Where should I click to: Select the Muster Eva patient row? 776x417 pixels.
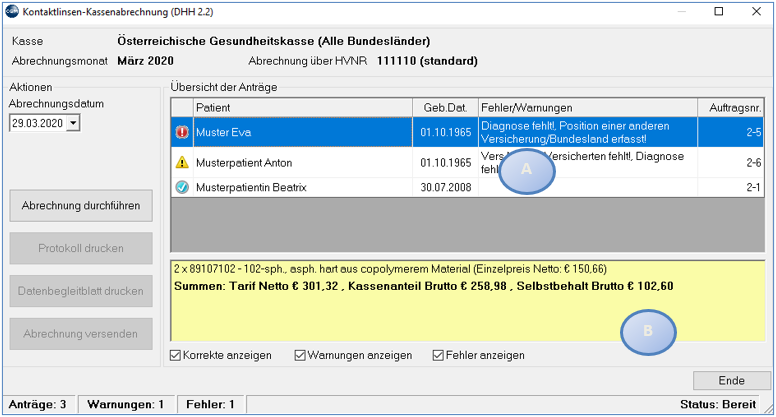467,132
